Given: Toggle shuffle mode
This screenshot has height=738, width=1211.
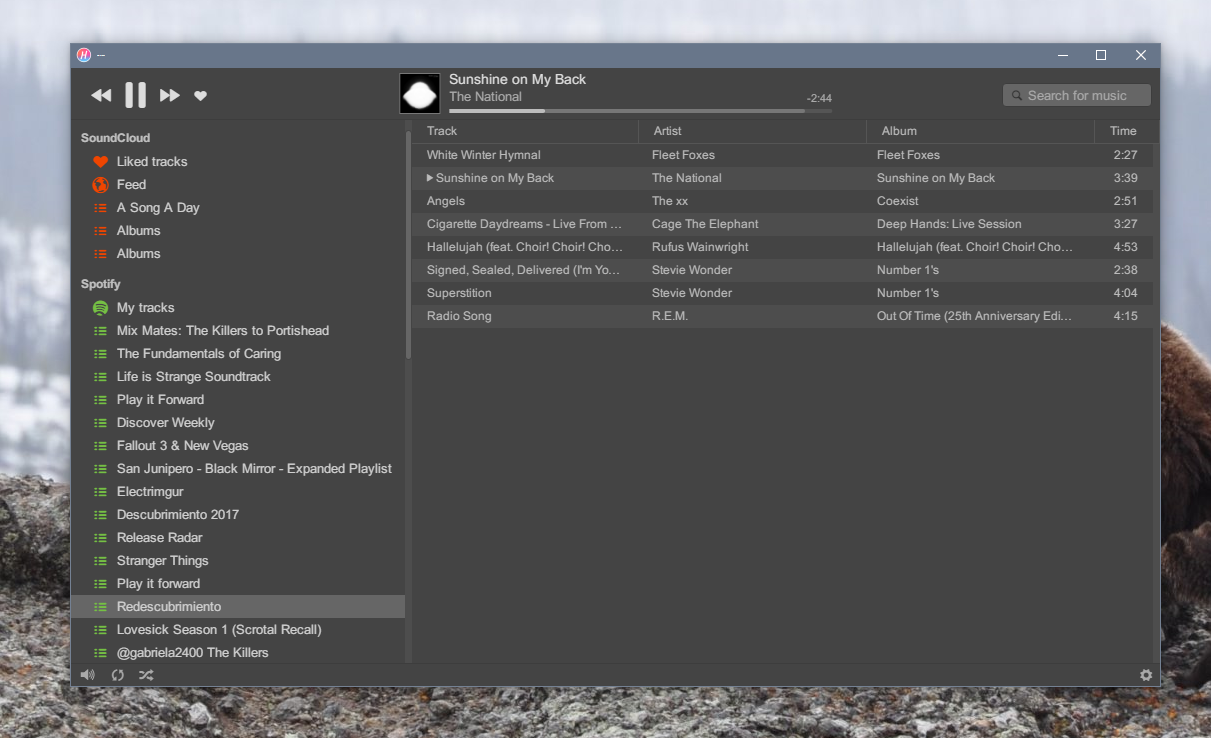Looking at the screenshot, I should pos(146,675).
